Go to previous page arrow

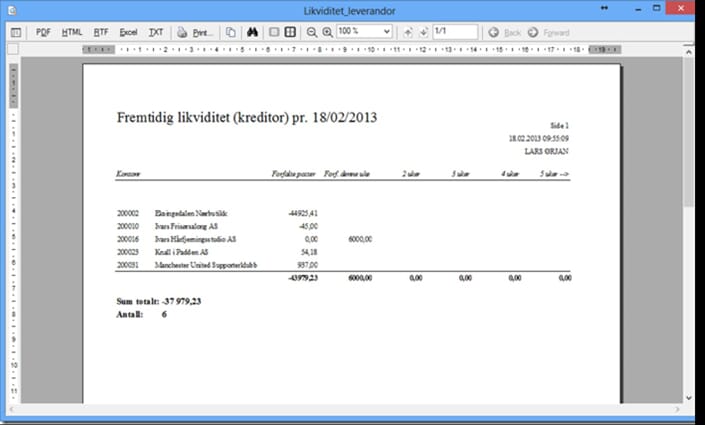coord(408,32)
